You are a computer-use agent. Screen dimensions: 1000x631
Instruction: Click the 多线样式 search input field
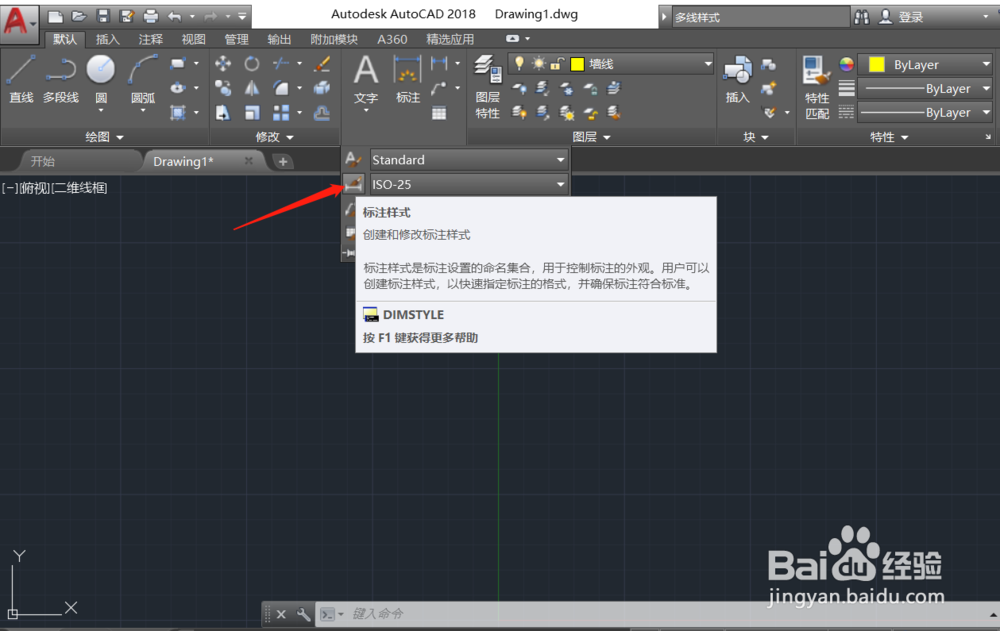[760, 17]
